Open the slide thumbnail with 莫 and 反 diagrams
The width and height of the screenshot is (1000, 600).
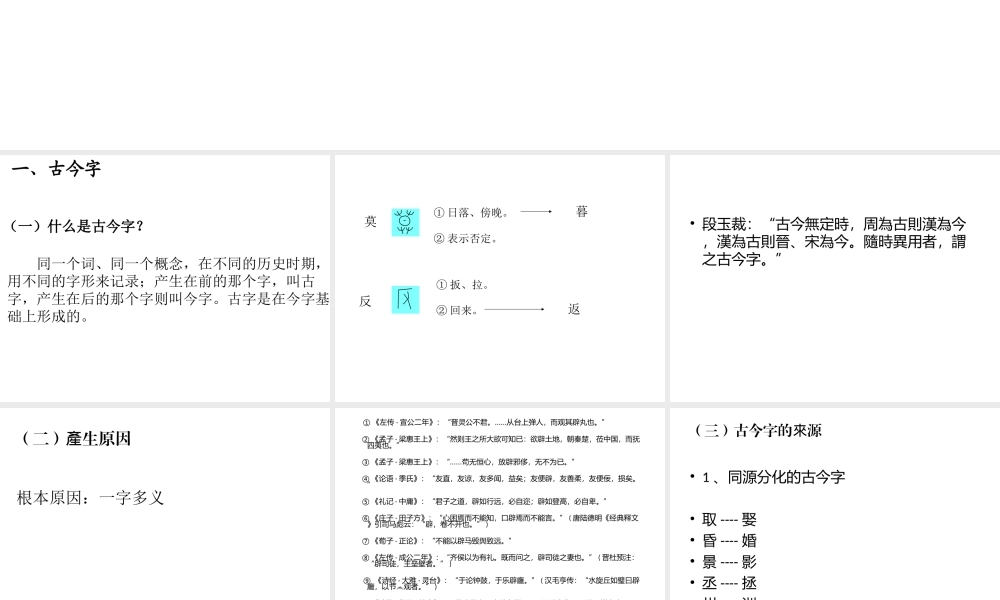click(x=500, y=278)
